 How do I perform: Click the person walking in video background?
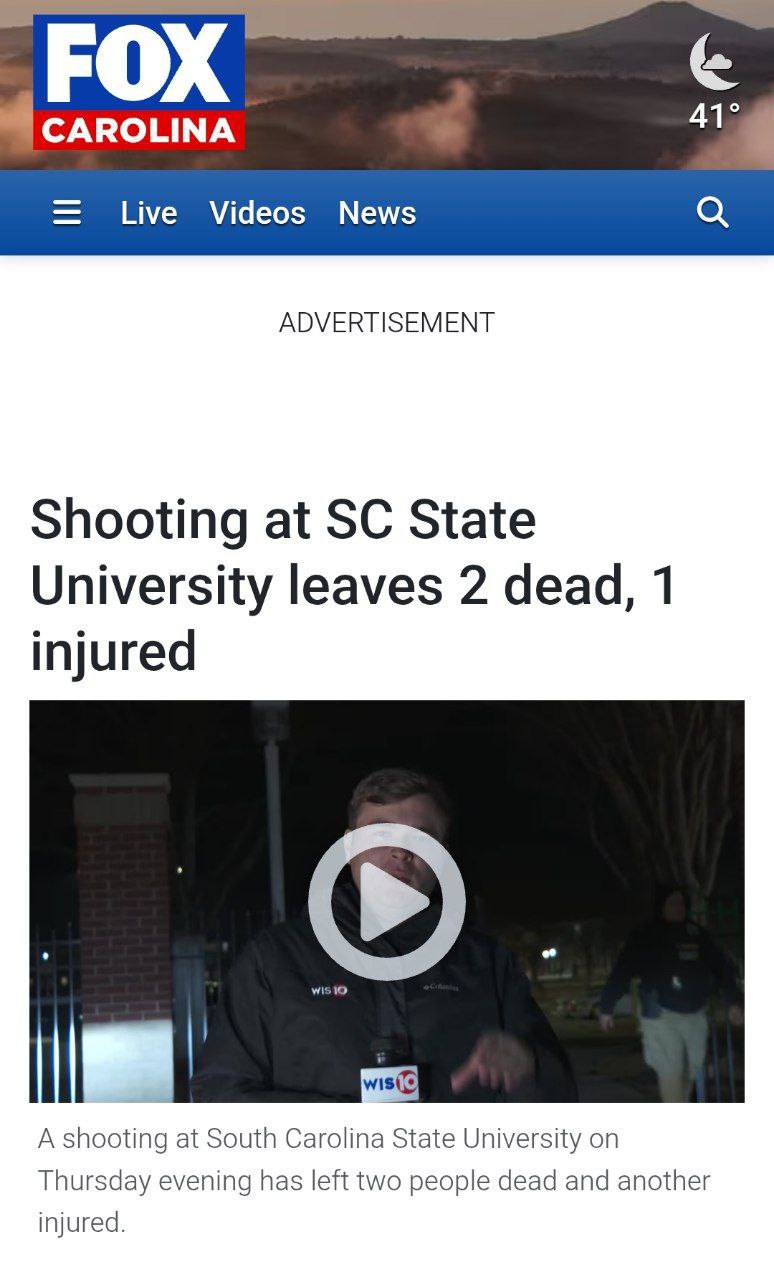672,995
